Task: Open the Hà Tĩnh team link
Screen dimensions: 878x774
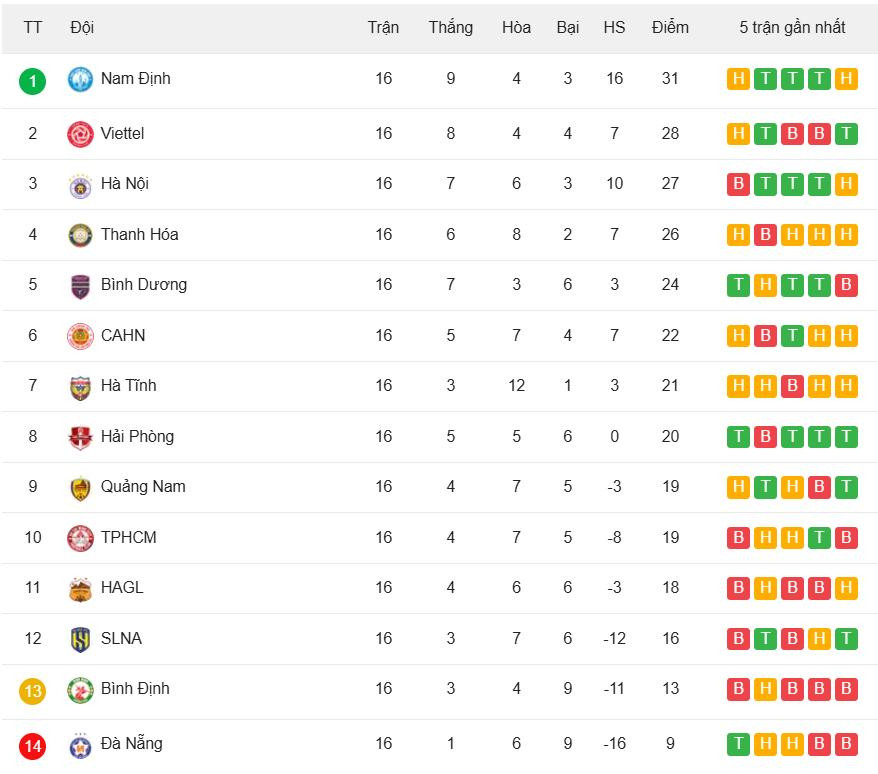Action: (129, 386)
